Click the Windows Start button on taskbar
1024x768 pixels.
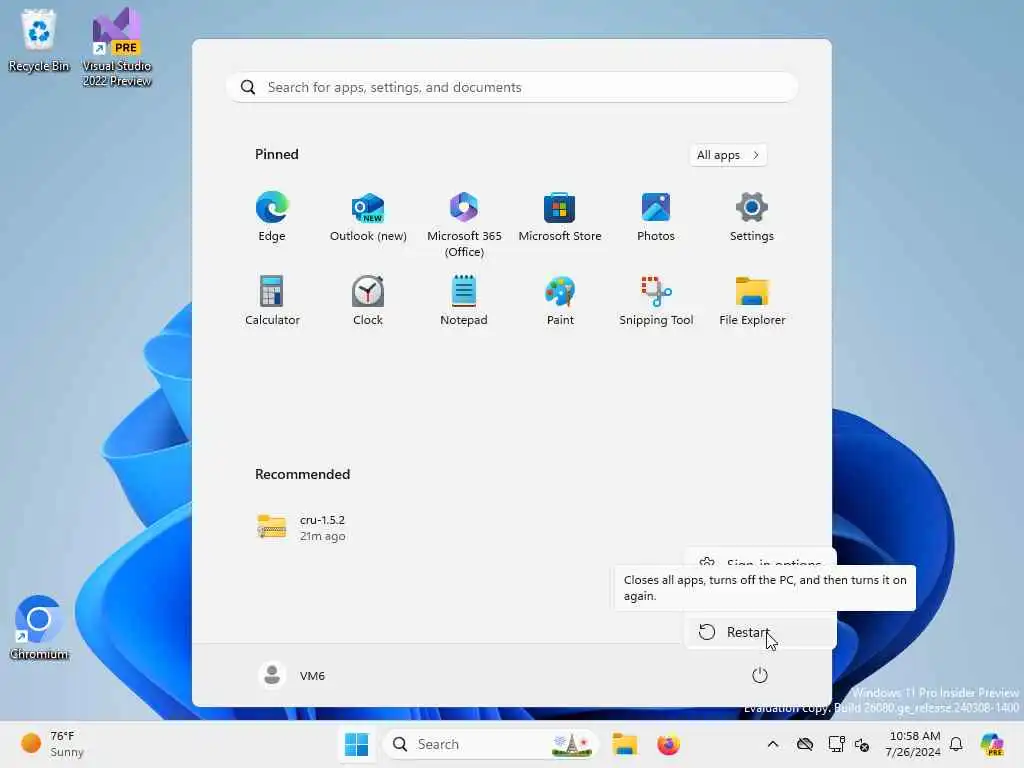[357, 744]
